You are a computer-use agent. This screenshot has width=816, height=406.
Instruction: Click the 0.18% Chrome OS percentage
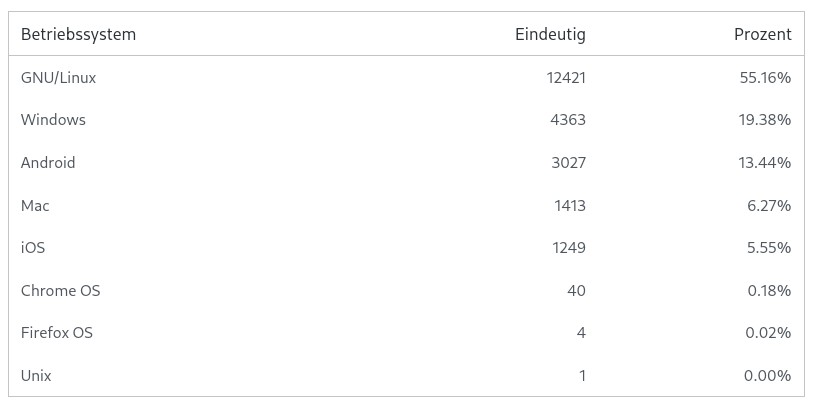pos(769,291)
